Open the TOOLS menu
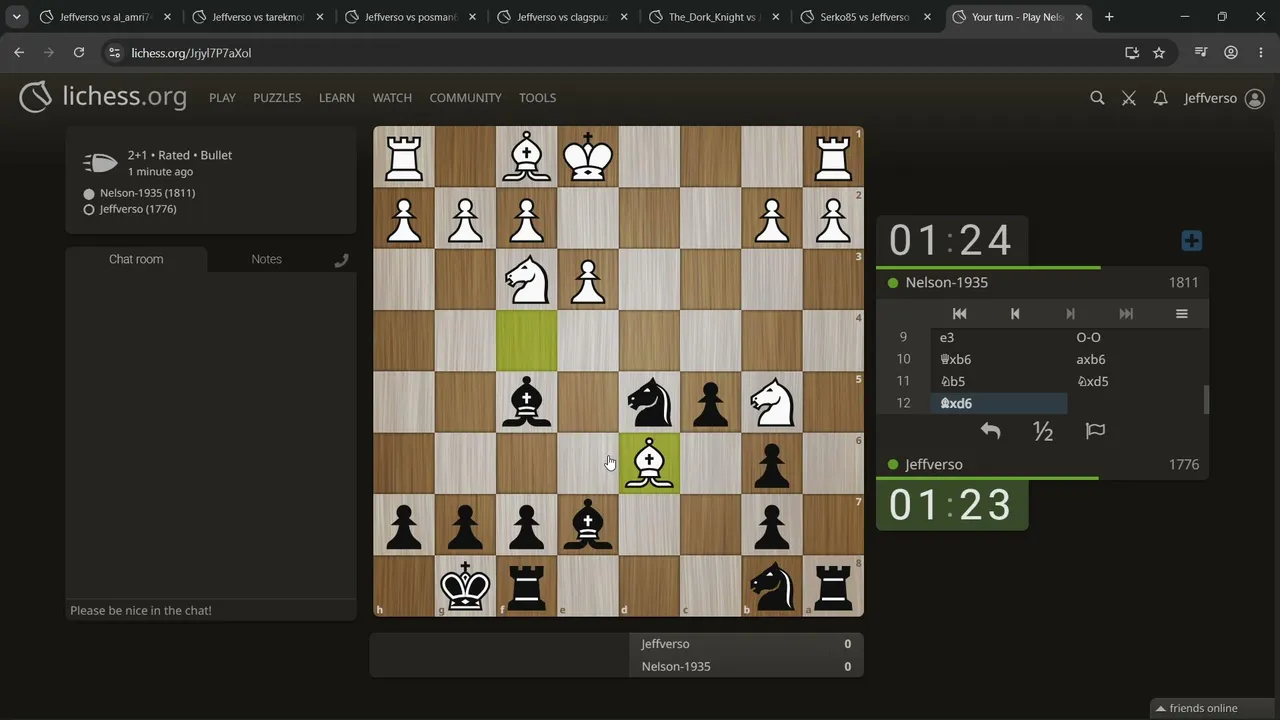 [x=537, y=98]
